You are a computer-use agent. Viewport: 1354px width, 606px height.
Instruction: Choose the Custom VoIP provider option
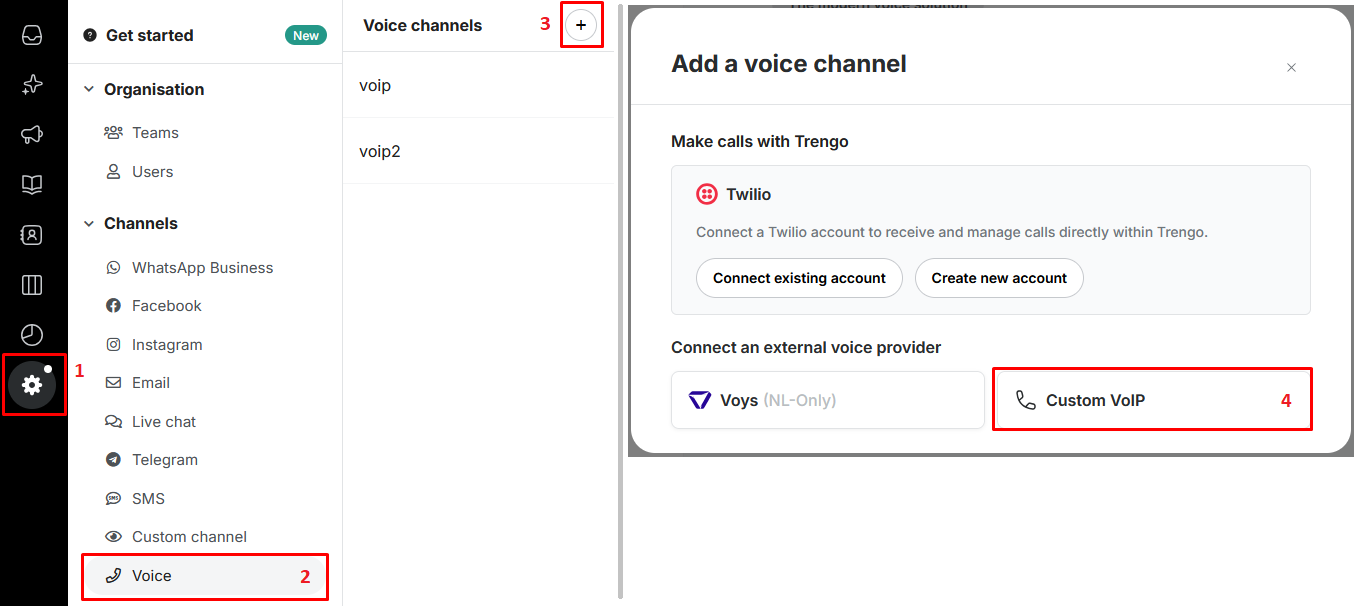1151,400
